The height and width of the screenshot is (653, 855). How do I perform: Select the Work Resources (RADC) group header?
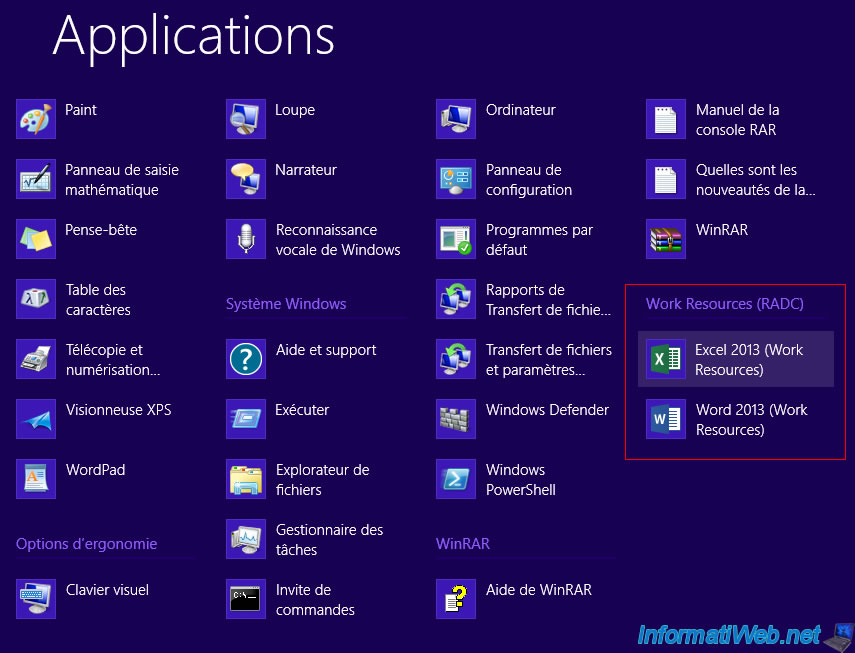point(725,304)
